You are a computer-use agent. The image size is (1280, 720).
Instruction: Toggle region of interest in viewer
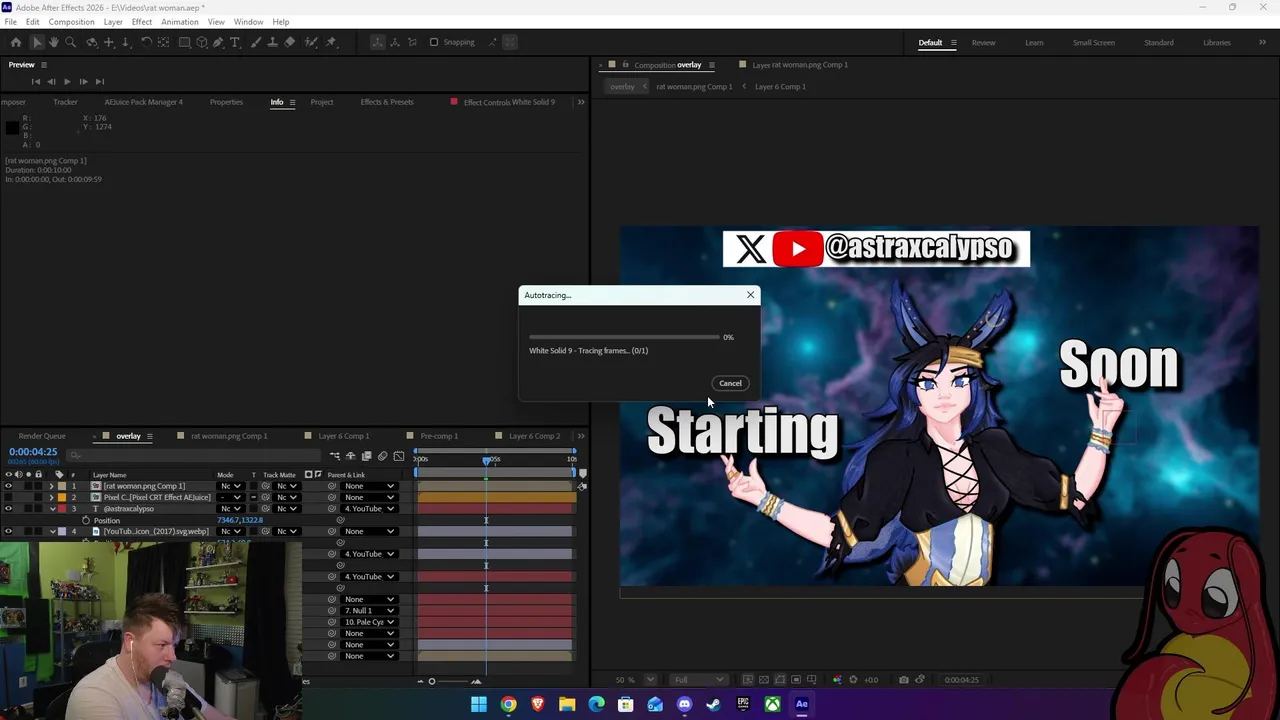tap(796, 680)
